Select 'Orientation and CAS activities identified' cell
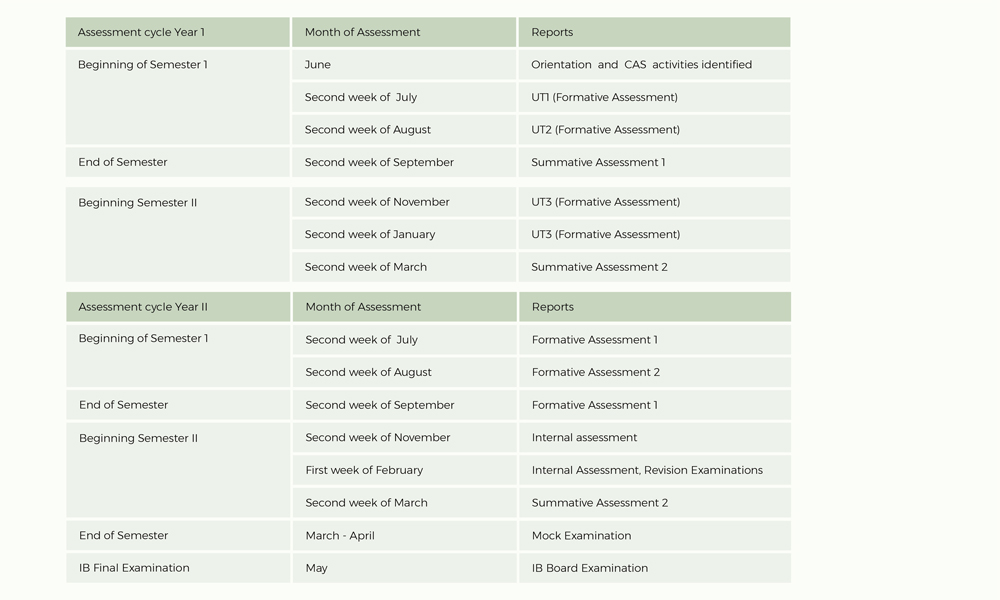 pyautogui.click(x=654, y=64)
